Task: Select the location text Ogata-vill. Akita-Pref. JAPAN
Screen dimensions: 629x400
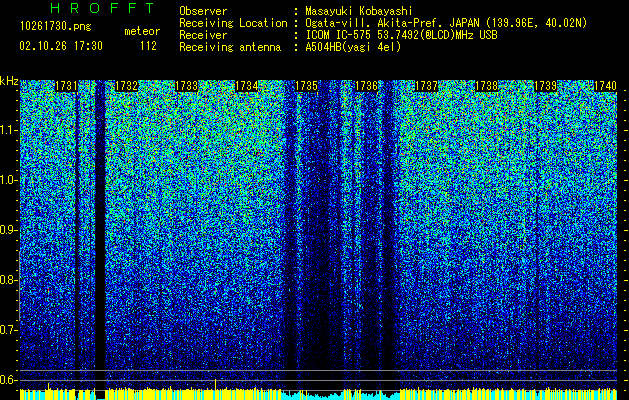Action: pyautogui.click(x=392, y=23)
